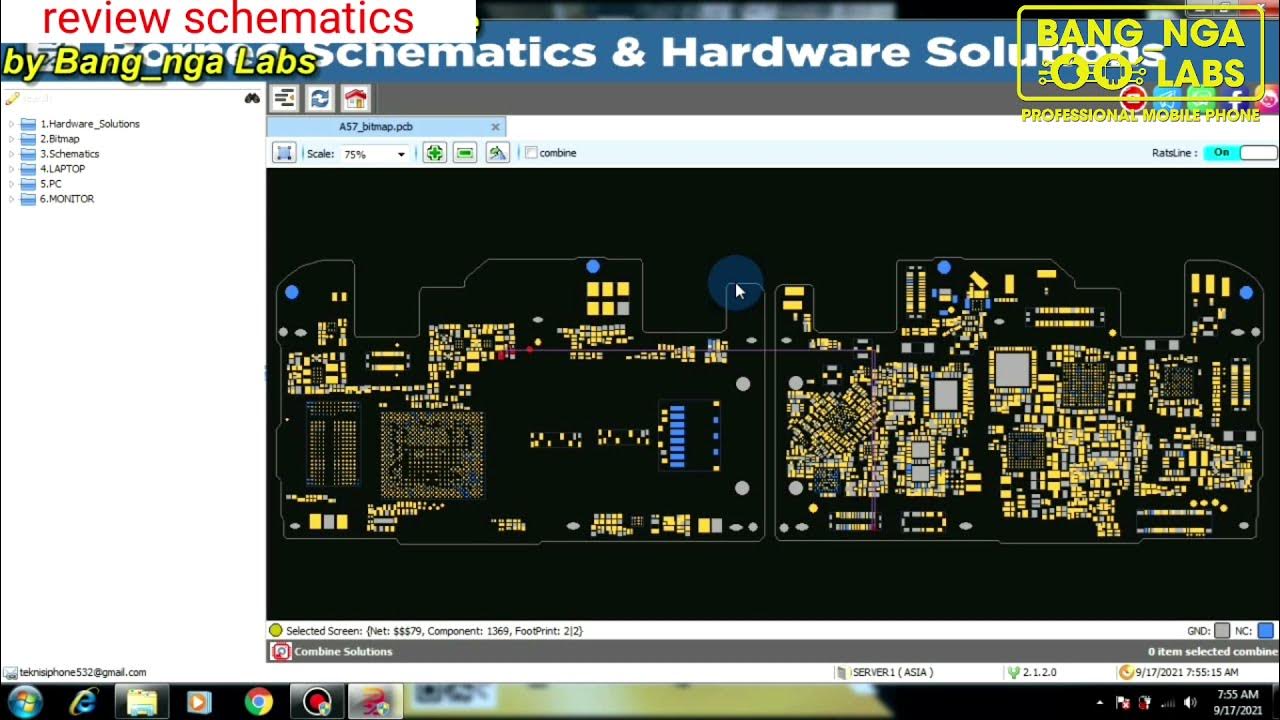Click the email envelope icon in status bar
Image resolution: width=1280 pixels, height=720 pixels.
tap(10, 673)
